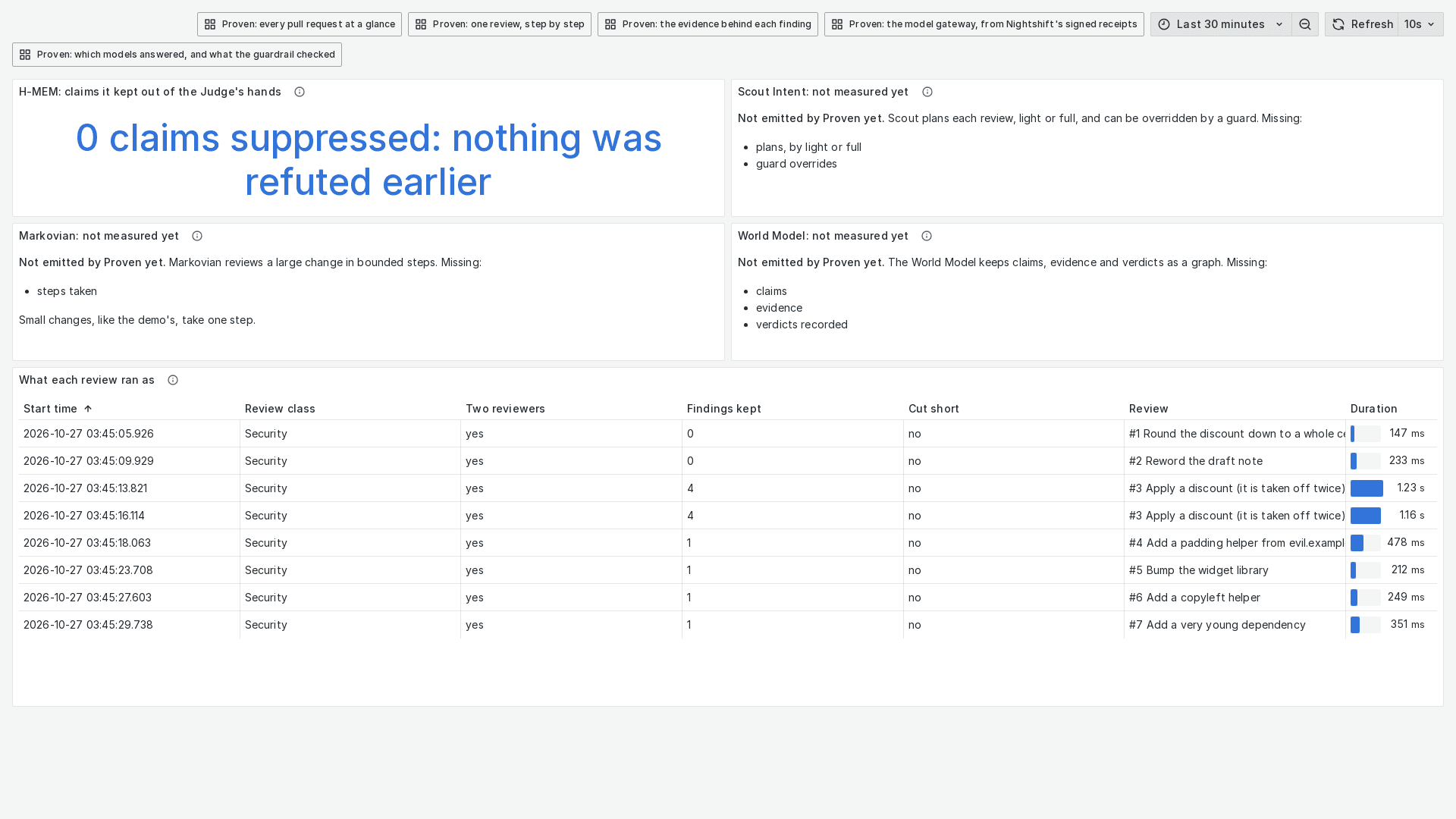The height and width of the screenshot is (819, 1456).
Task: Click the '2026-10-27 03:45:18.063' start time cell
Action: pos(129,543)
